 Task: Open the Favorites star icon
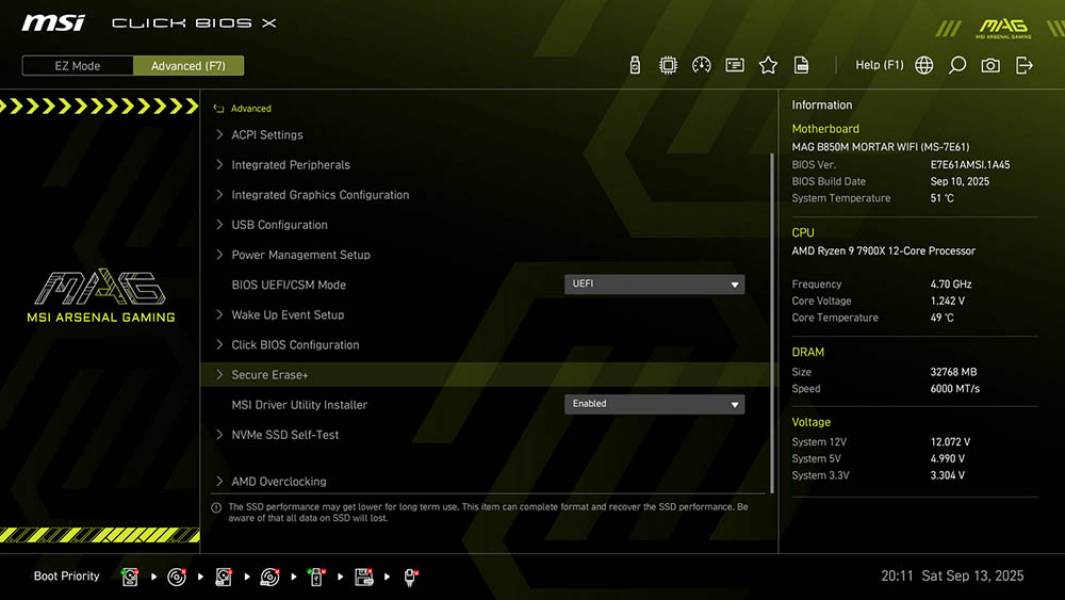pyautogui.click(x=768, y=64)
